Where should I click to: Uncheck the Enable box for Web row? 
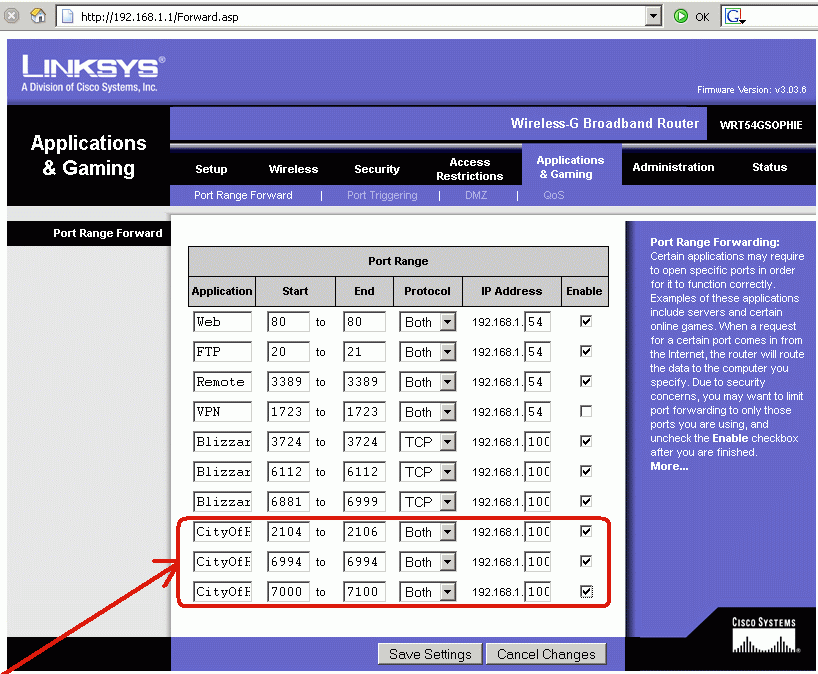pos(585,321)
